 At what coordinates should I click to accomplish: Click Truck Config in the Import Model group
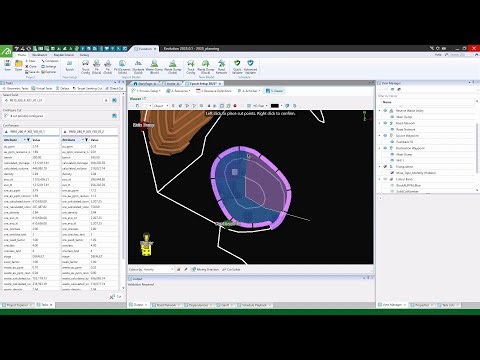point(85,66)
